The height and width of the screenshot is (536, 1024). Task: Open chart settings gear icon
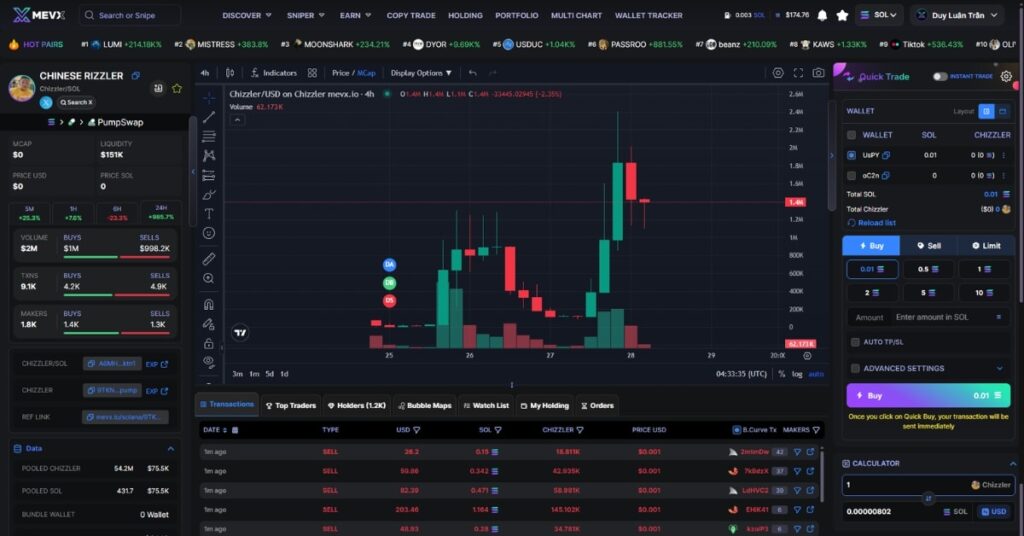point(778,73)
